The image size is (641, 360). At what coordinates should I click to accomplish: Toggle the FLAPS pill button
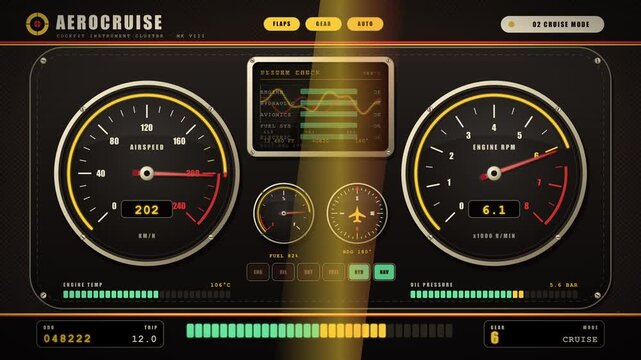(282, 24)
